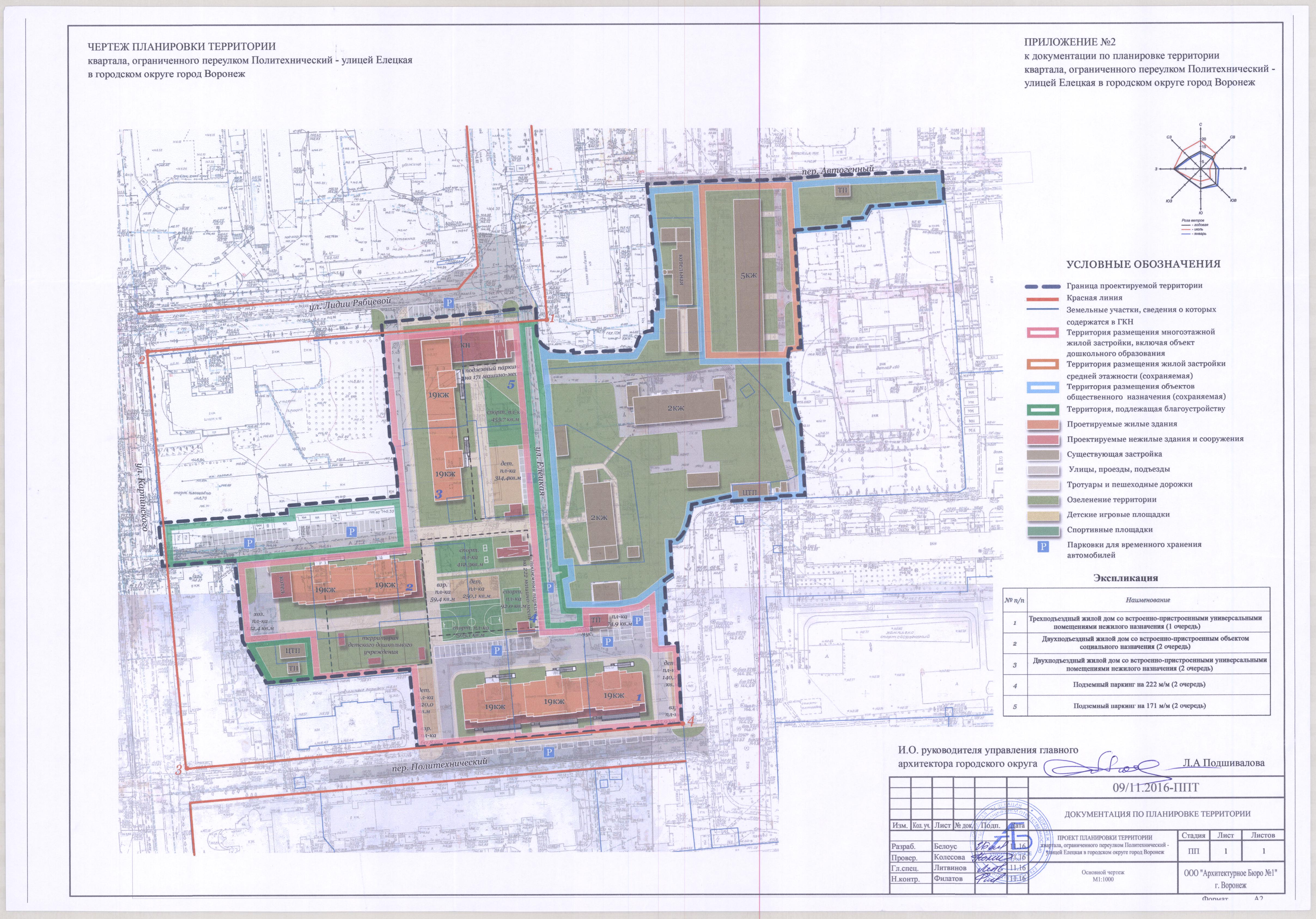Image resolution: width=1316 pixels, height=919 pixels.
Task: Click the parking icon in the legend
Action: pos(1043,547)
